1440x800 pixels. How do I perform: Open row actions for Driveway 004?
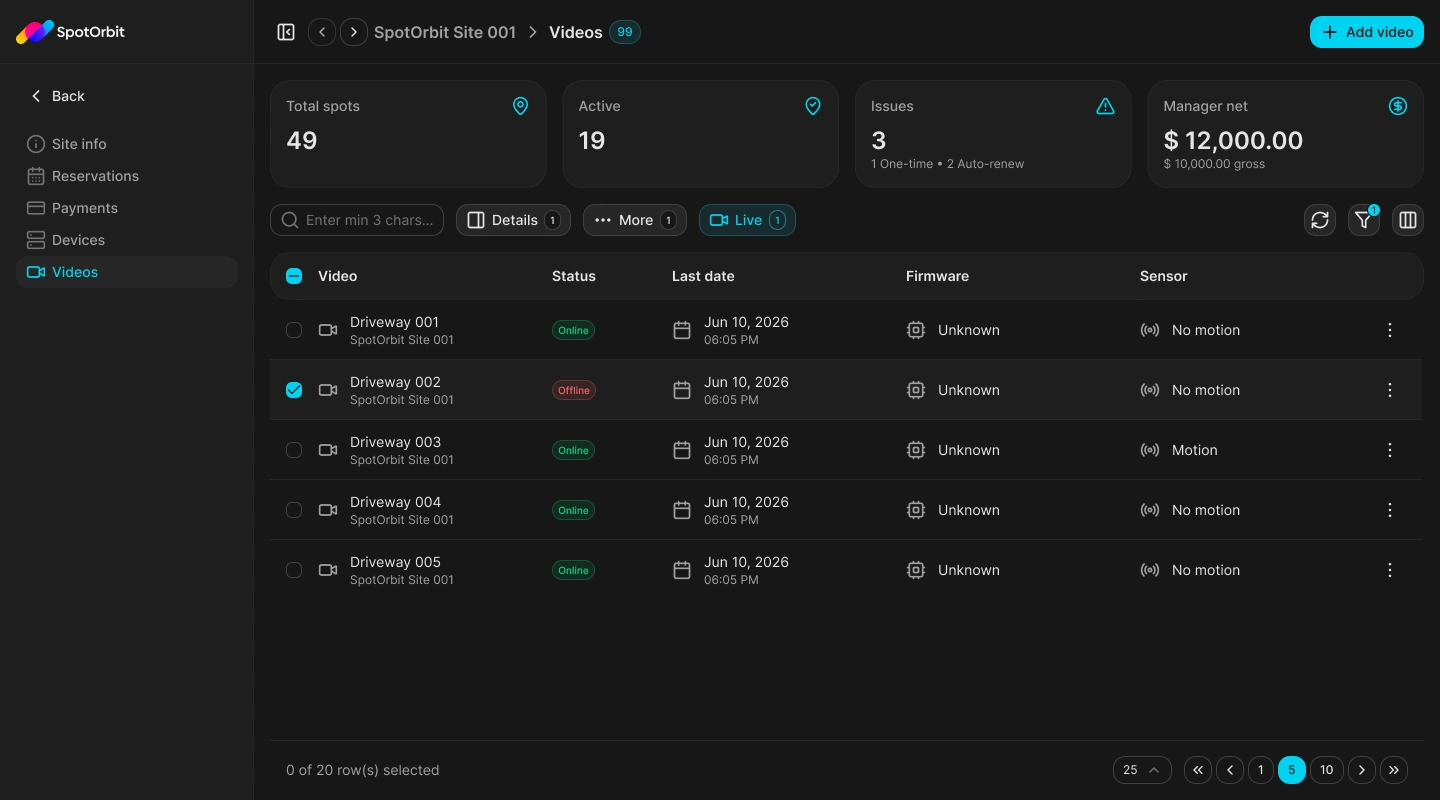(1390, 510)
